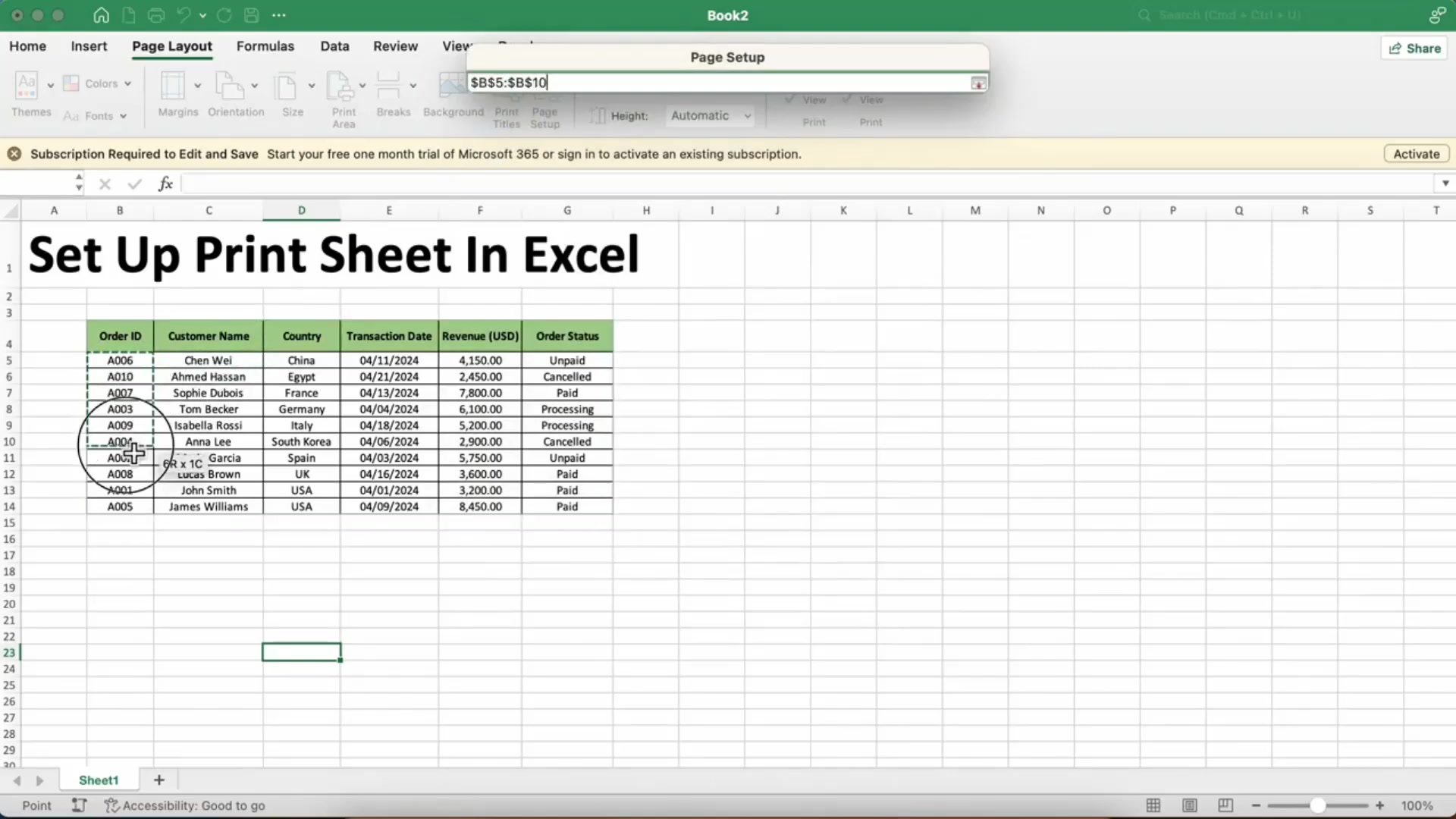The width and height of the screenshot is (1456, 819).
Task: Open the Home tab
Action: 28,46
